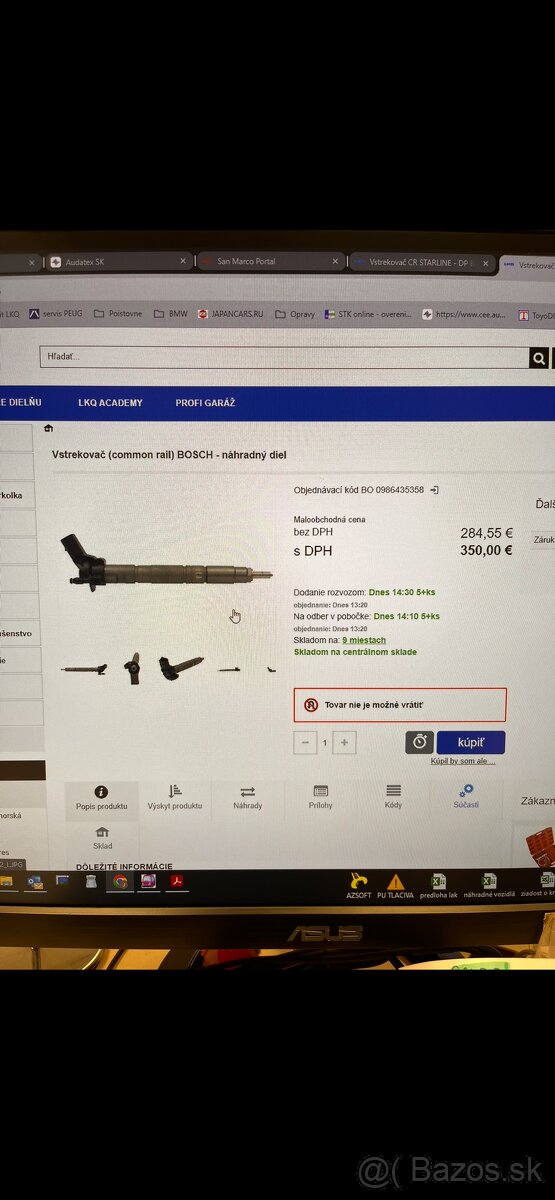Open LKQ ACADEMY in the blue menu
Image resolution: width=555 pixels, height=1200 pixels.
pos(111,403)
